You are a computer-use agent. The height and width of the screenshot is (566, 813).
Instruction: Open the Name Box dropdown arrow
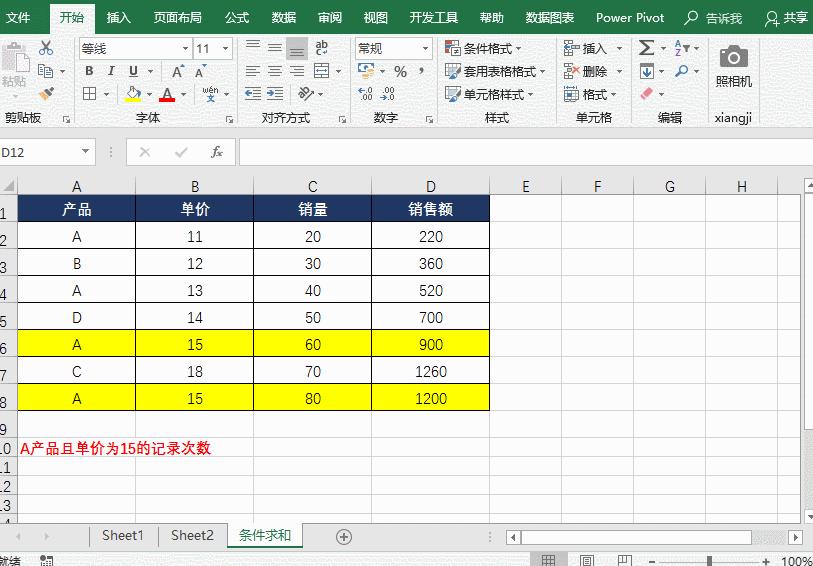(86, 152)
